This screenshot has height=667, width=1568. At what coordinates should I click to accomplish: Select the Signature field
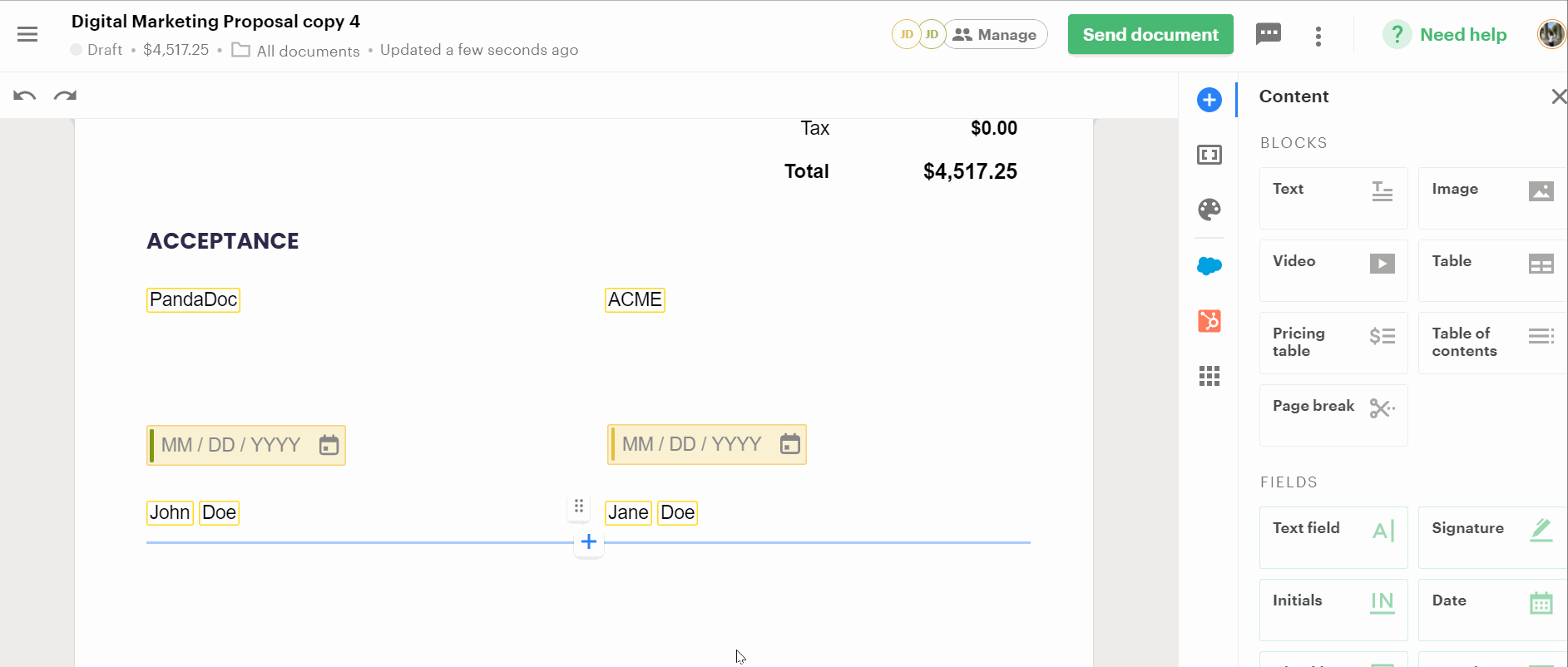coord(1492,537)
